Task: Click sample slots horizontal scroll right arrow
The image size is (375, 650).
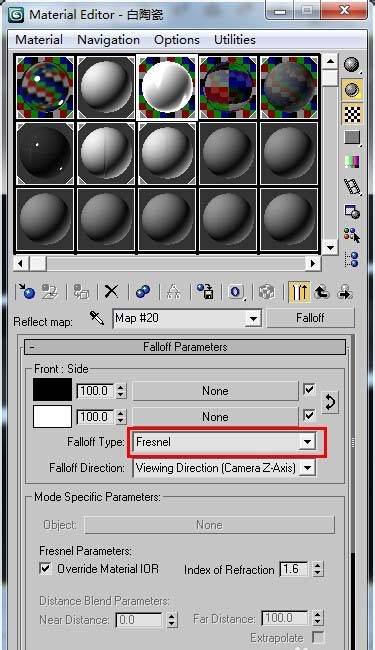Action: click(x=313, y=263)
